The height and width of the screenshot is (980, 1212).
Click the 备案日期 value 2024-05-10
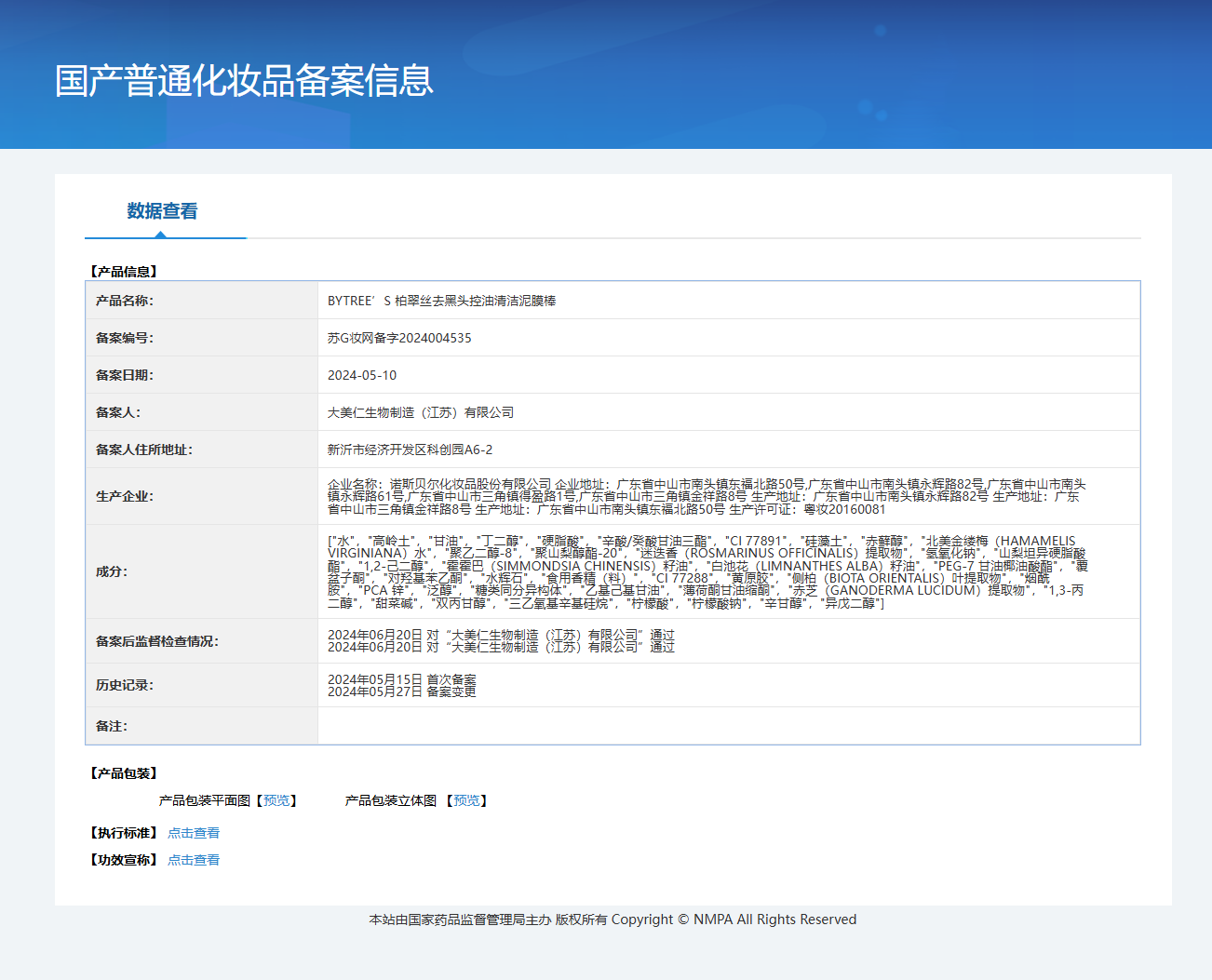362,375
